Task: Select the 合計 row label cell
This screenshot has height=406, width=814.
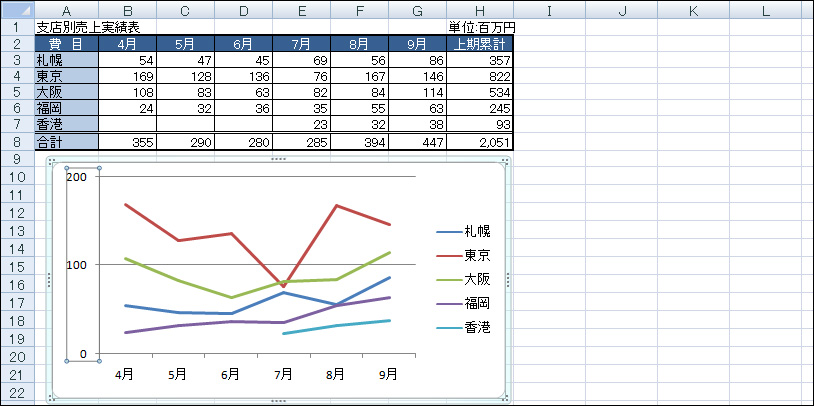Action: coord(66,142)
